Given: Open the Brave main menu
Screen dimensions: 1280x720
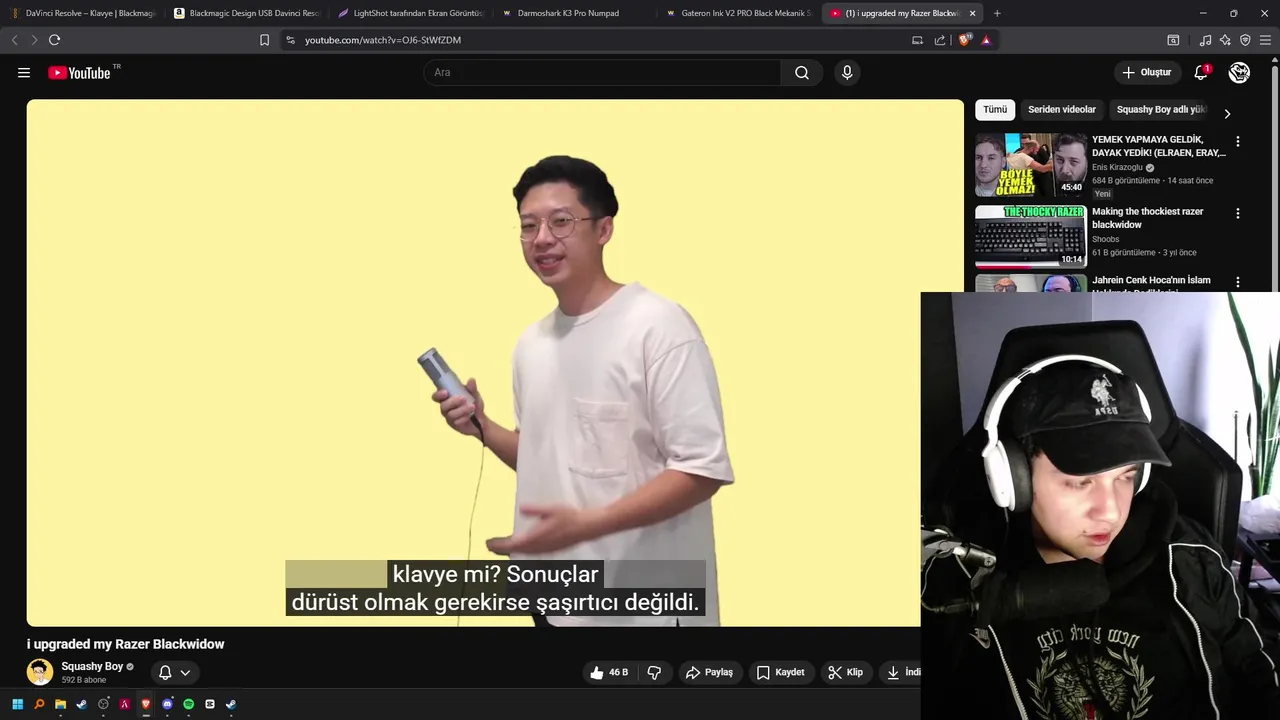Looking at the screenshot, I should coord(1265,40).
